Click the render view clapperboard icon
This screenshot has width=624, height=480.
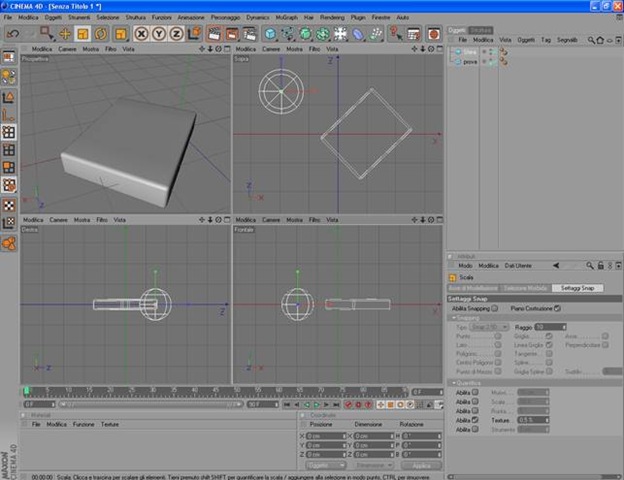pos(214,34)
